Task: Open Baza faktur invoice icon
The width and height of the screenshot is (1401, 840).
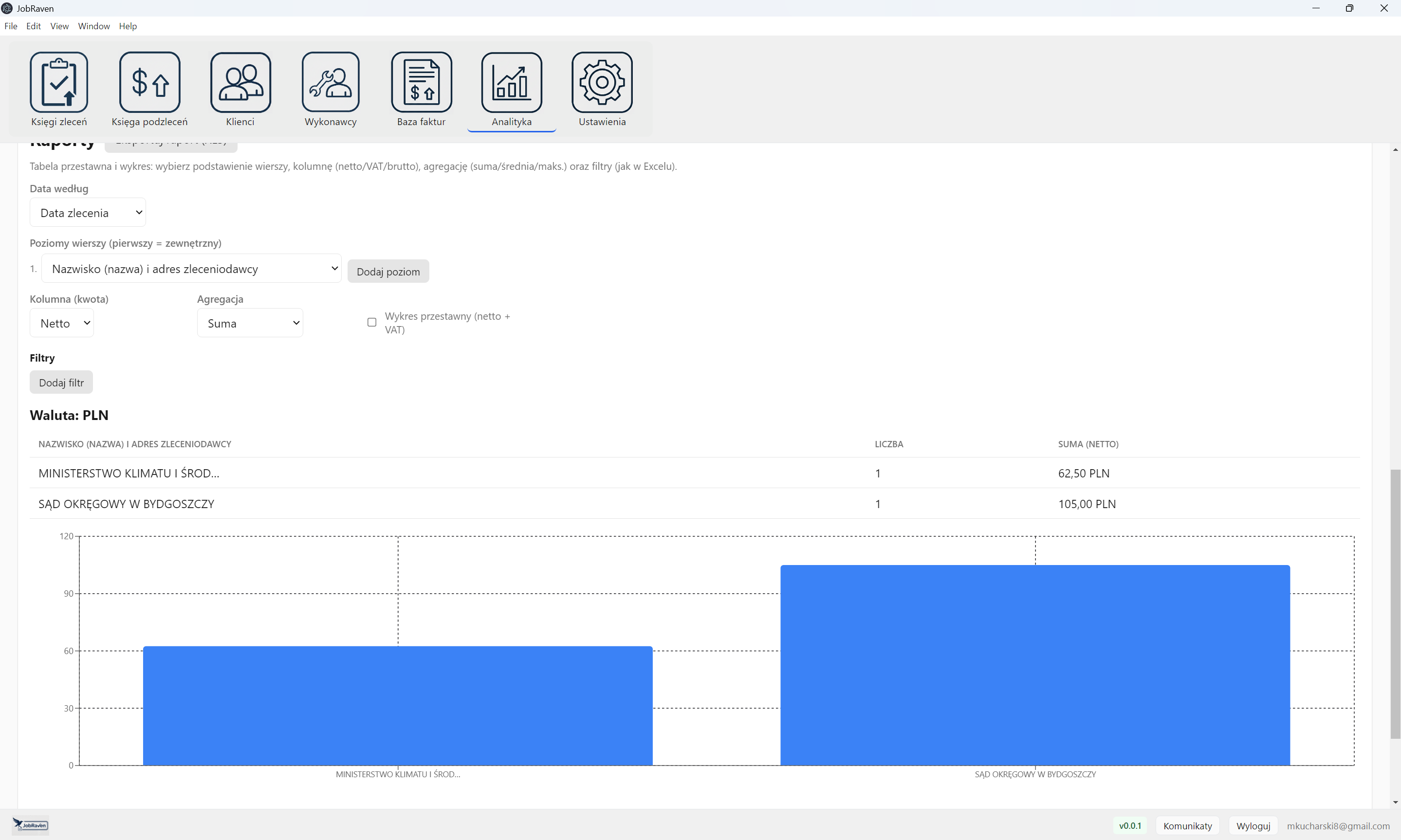Action: coord(421,83)
